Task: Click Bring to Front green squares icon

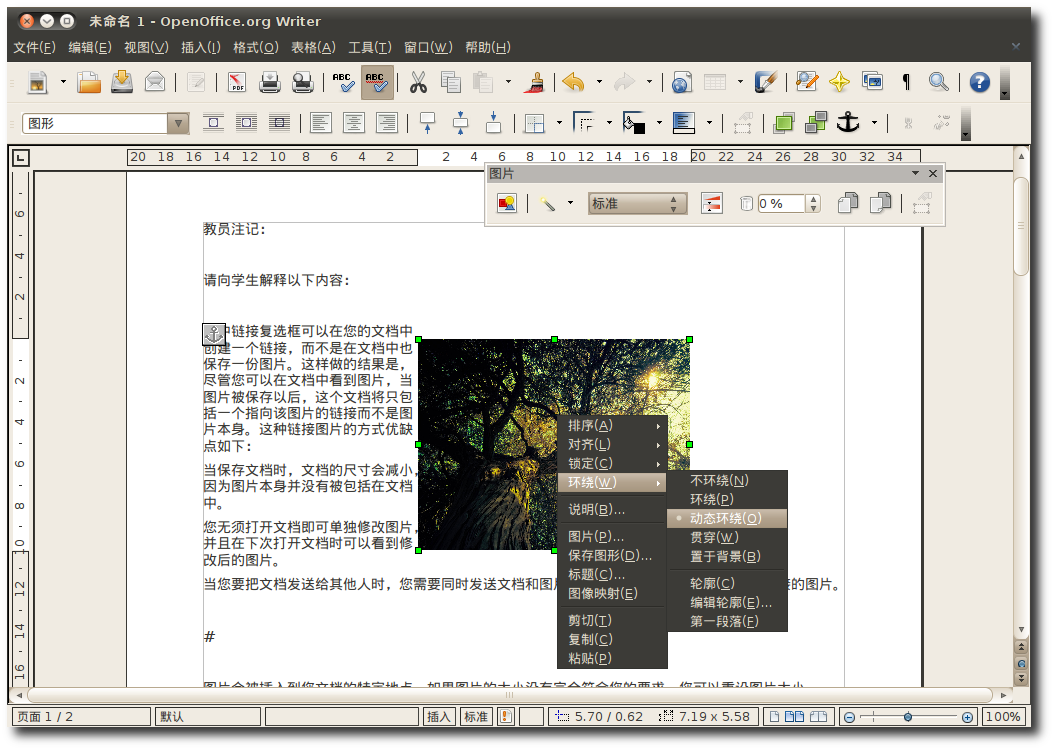Action: (x=783, y=123)
